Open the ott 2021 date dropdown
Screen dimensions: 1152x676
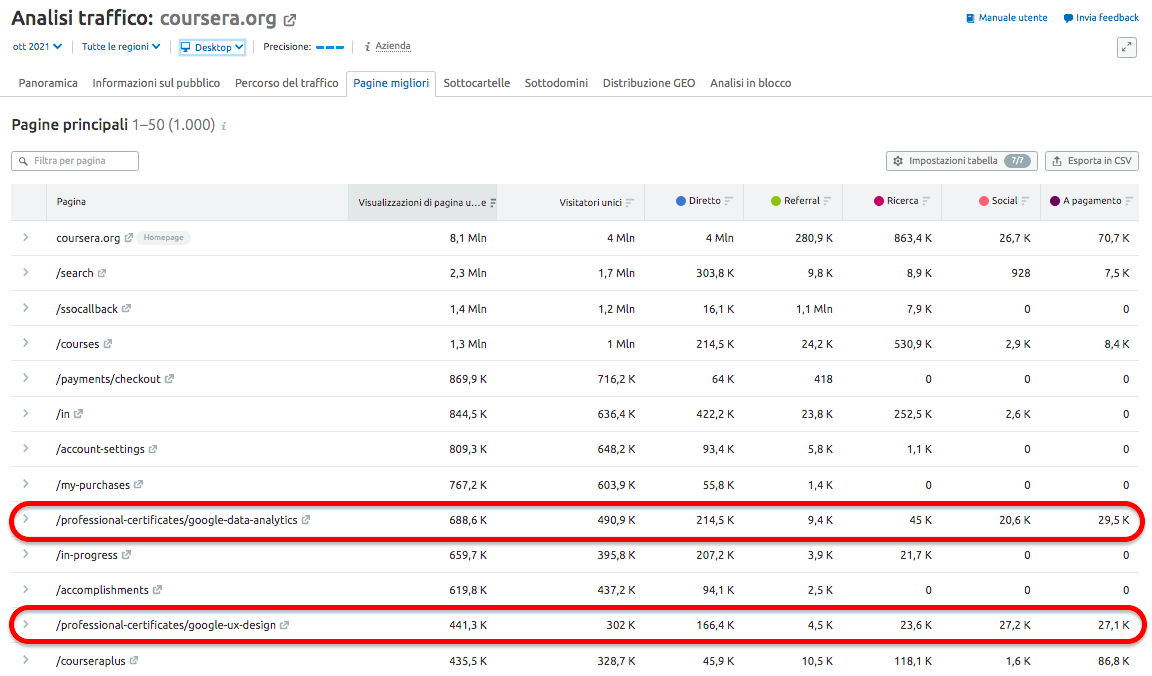click(37, 46)
